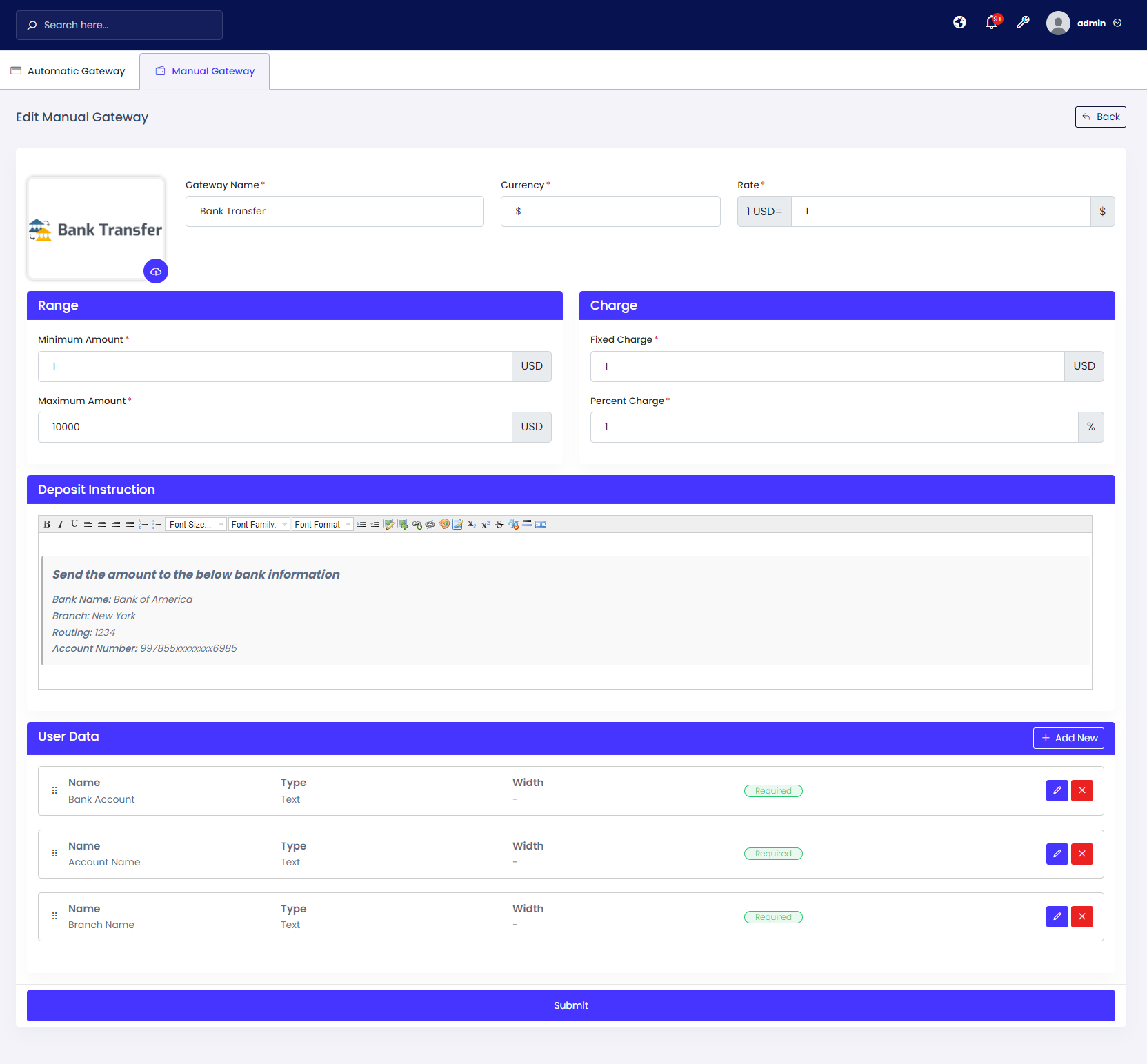Click the Rate input field
The height and width of the screenshot is (1064, 1147).
(x=941, y=211)
